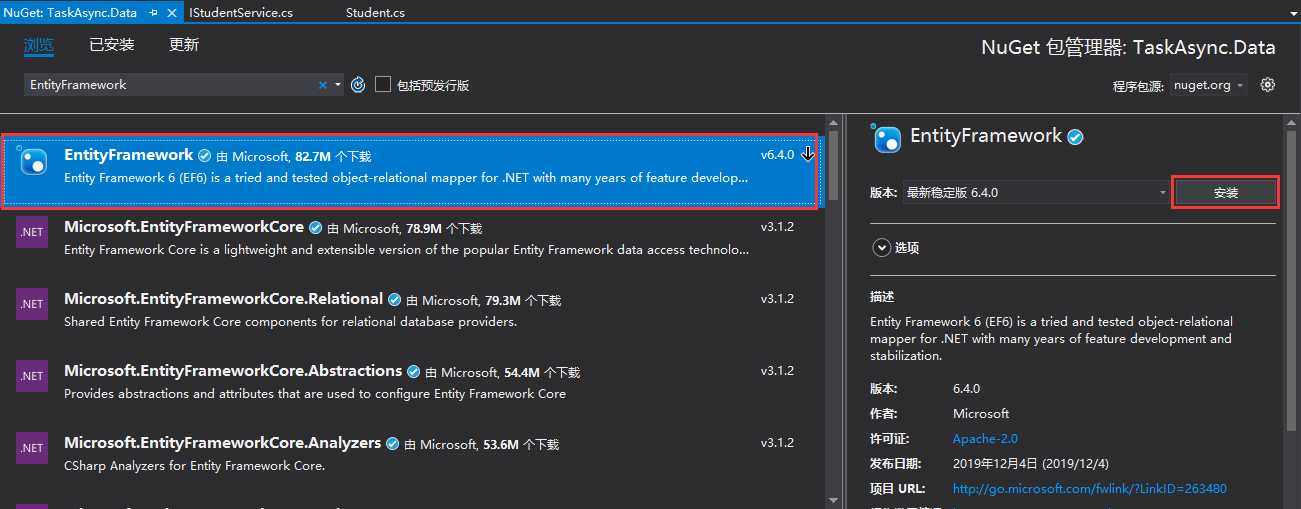Image resolution: width=1301 pixels, height=509 pixels.
Task: Click the EntityFrameworkCore.Relational .NET icon
Action: 31,304
